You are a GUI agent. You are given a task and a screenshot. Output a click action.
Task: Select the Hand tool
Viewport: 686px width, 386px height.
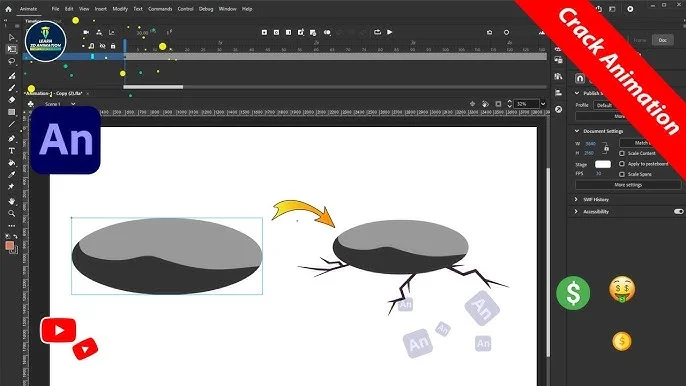(12, 201)
